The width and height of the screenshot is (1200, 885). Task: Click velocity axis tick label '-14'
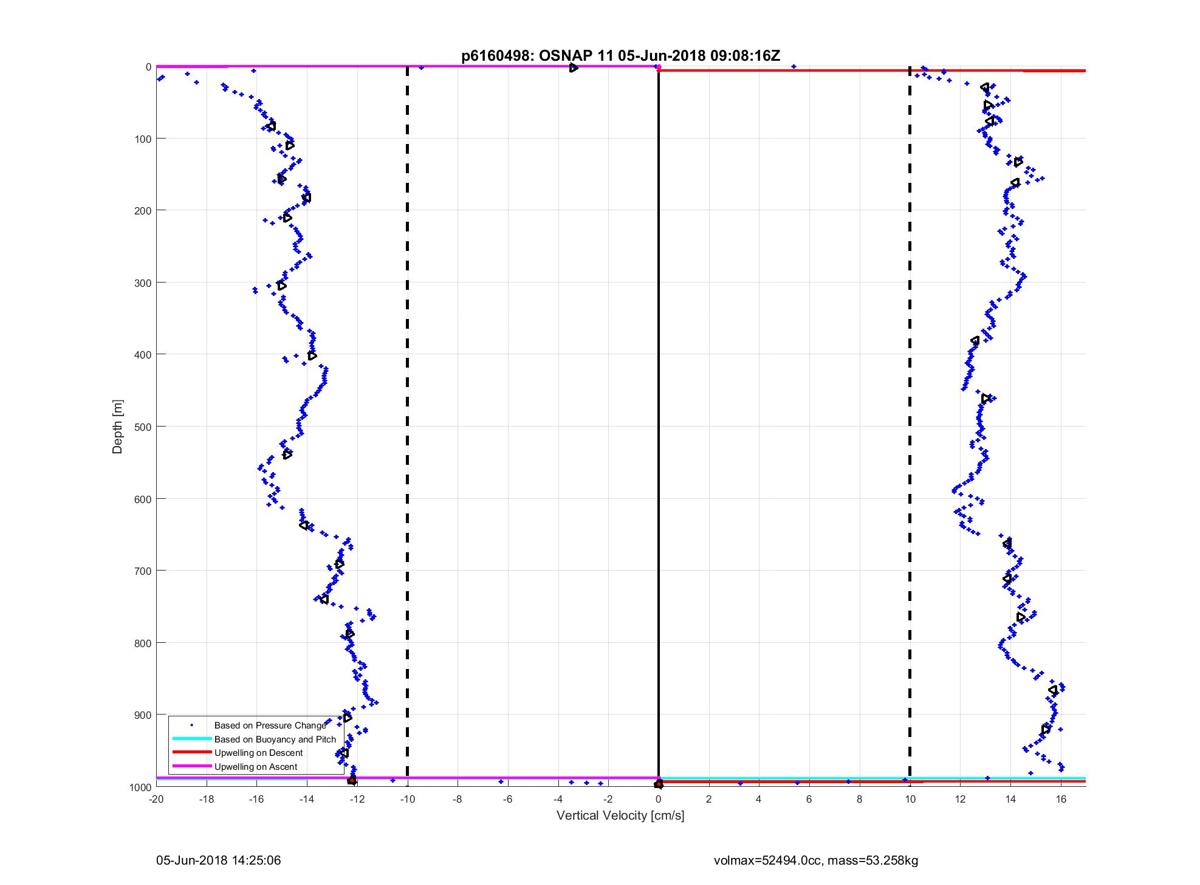pos(307,799)
